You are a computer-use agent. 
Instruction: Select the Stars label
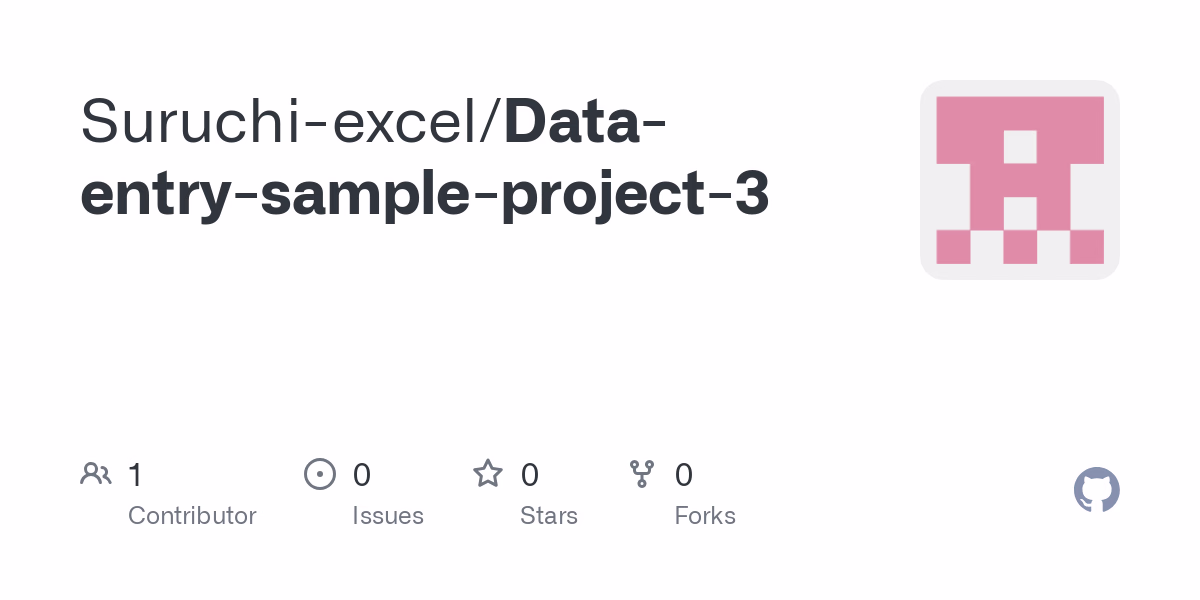point(549,516)
